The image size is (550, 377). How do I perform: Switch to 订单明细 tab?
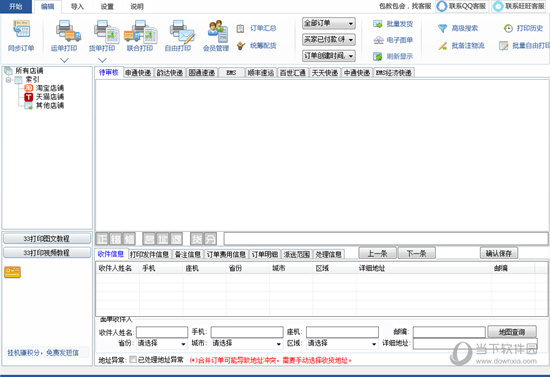point(265,255)
